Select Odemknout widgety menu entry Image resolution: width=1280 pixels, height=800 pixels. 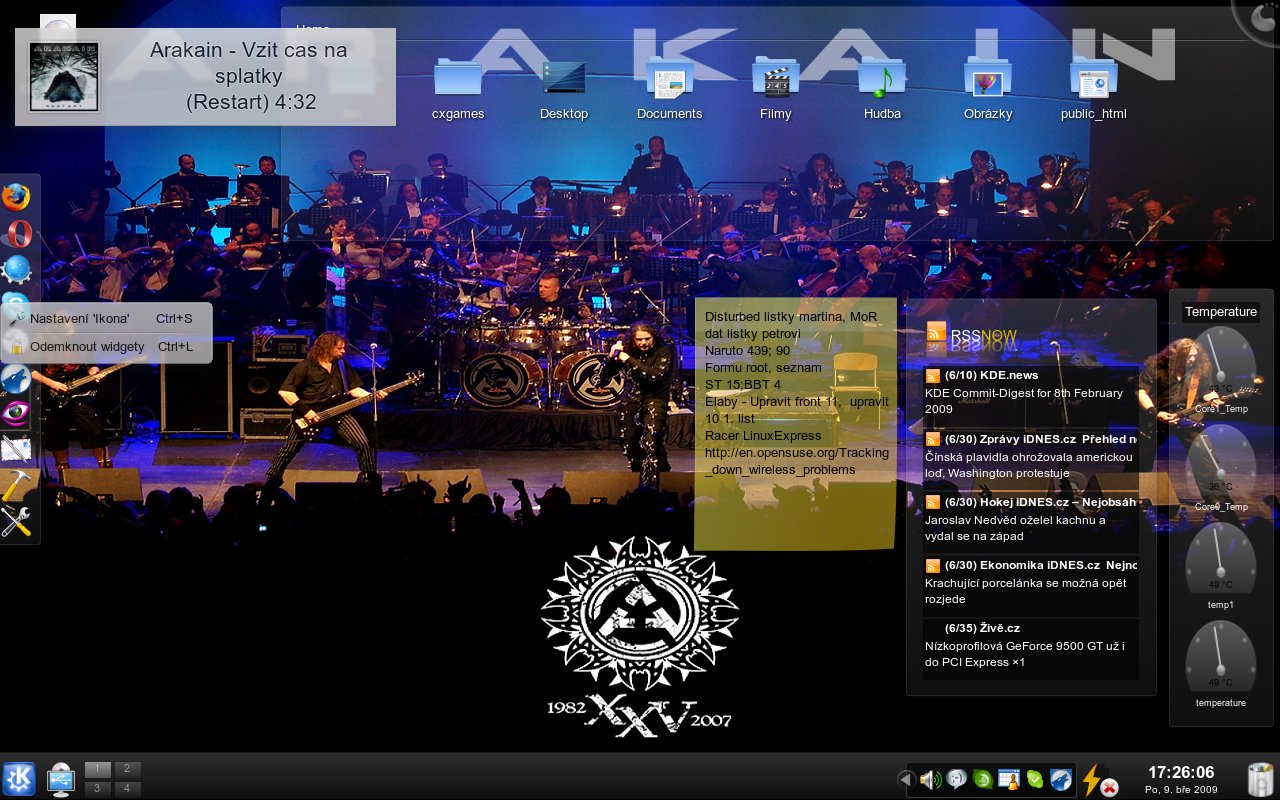point(106,346)
